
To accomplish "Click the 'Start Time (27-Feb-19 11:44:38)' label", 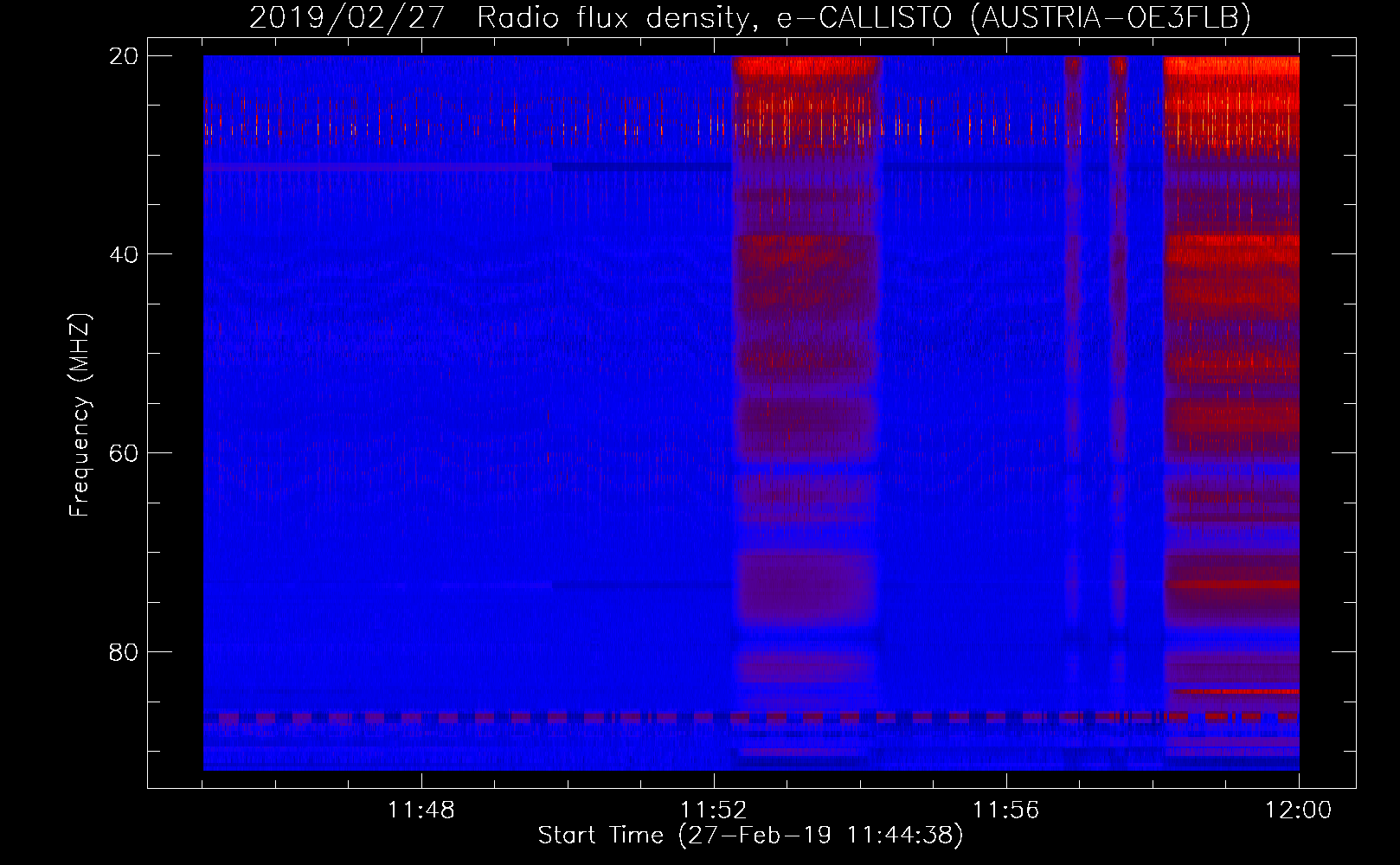I will 750,836.
